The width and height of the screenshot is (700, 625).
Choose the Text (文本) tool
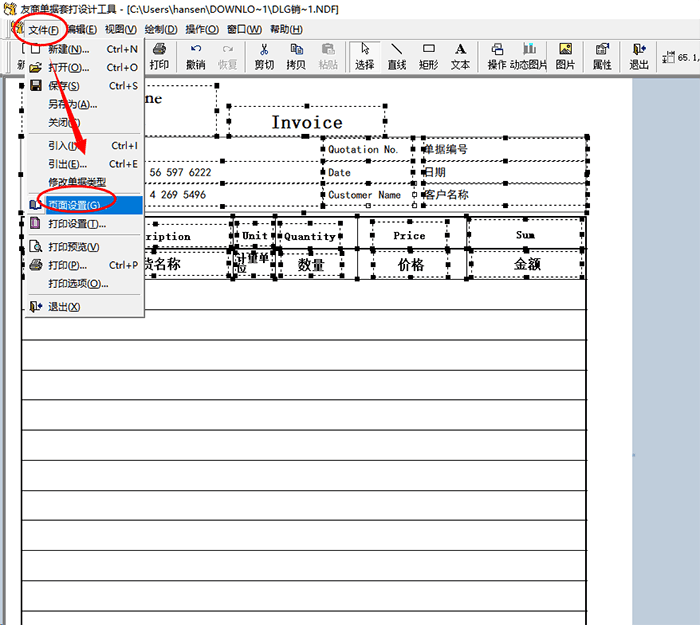(460, 56)
